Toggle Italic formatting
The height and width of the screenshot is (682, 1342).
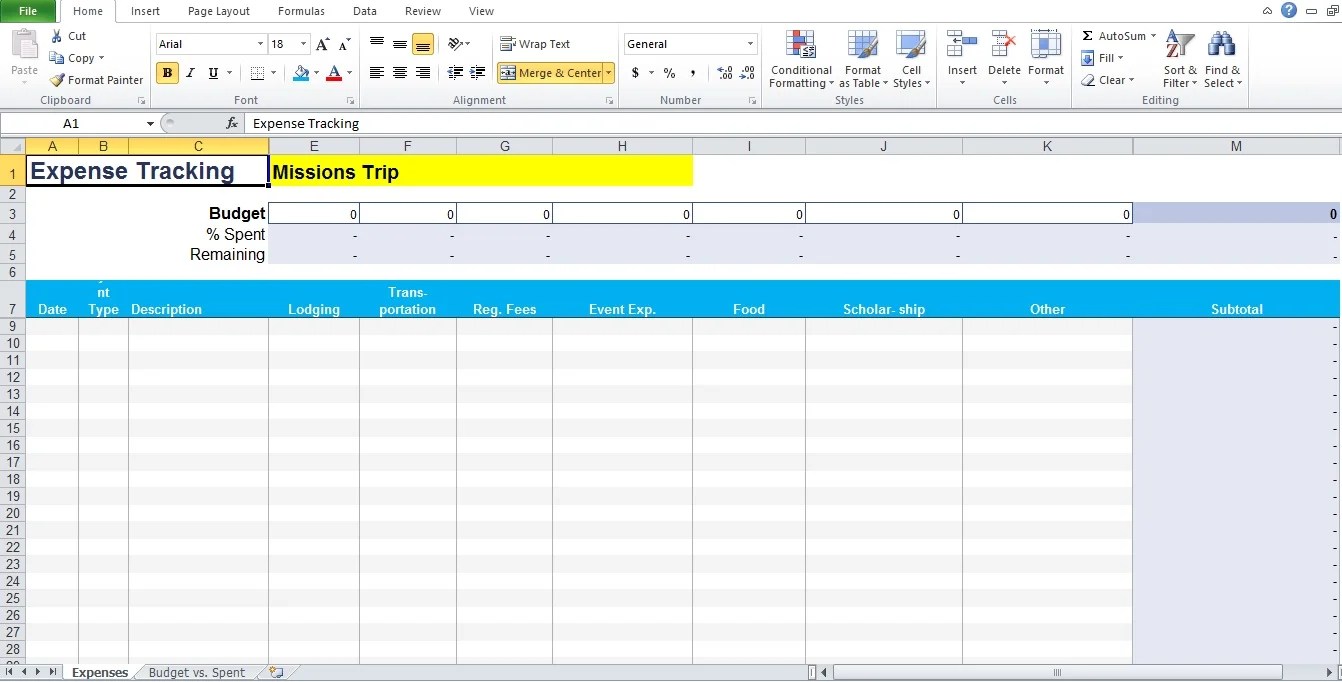tap(190, 73)
